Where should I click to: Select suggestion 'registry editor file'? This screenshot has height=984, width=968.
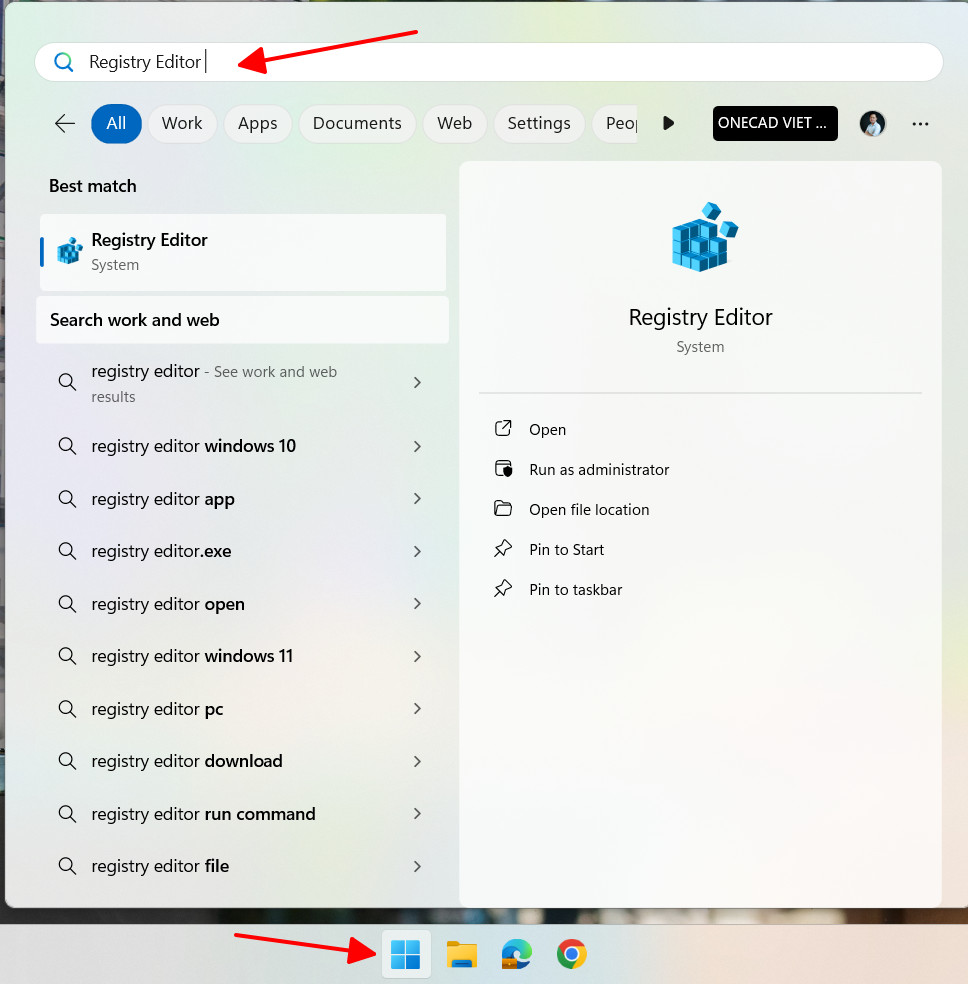pyautogui.click(x=243, y=866)
